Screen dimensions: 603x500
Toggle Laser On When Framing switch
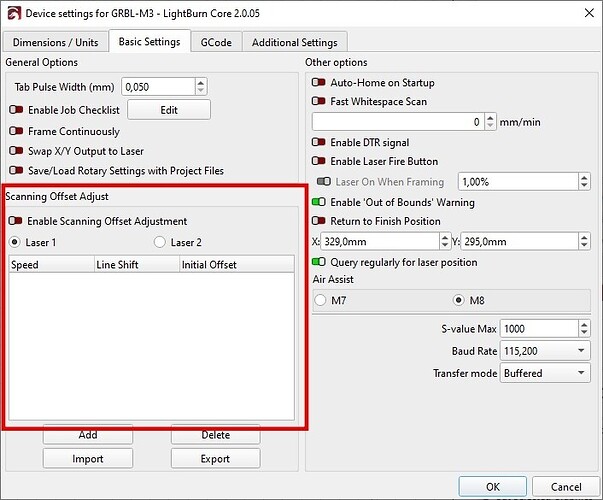pyautogui.click(x=324, y=181)
